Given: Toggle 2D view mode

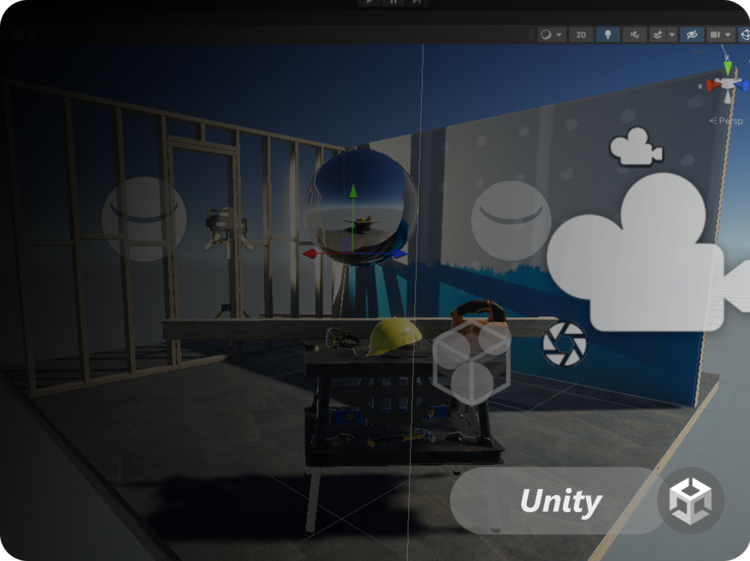Looking at the screenshot, I should click(x=581, y=34).
